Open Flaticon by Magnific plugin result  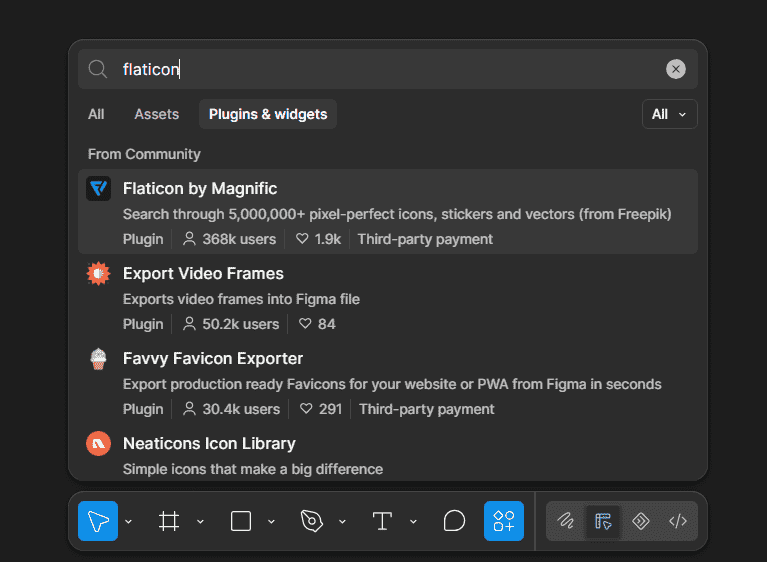(387, 211)
